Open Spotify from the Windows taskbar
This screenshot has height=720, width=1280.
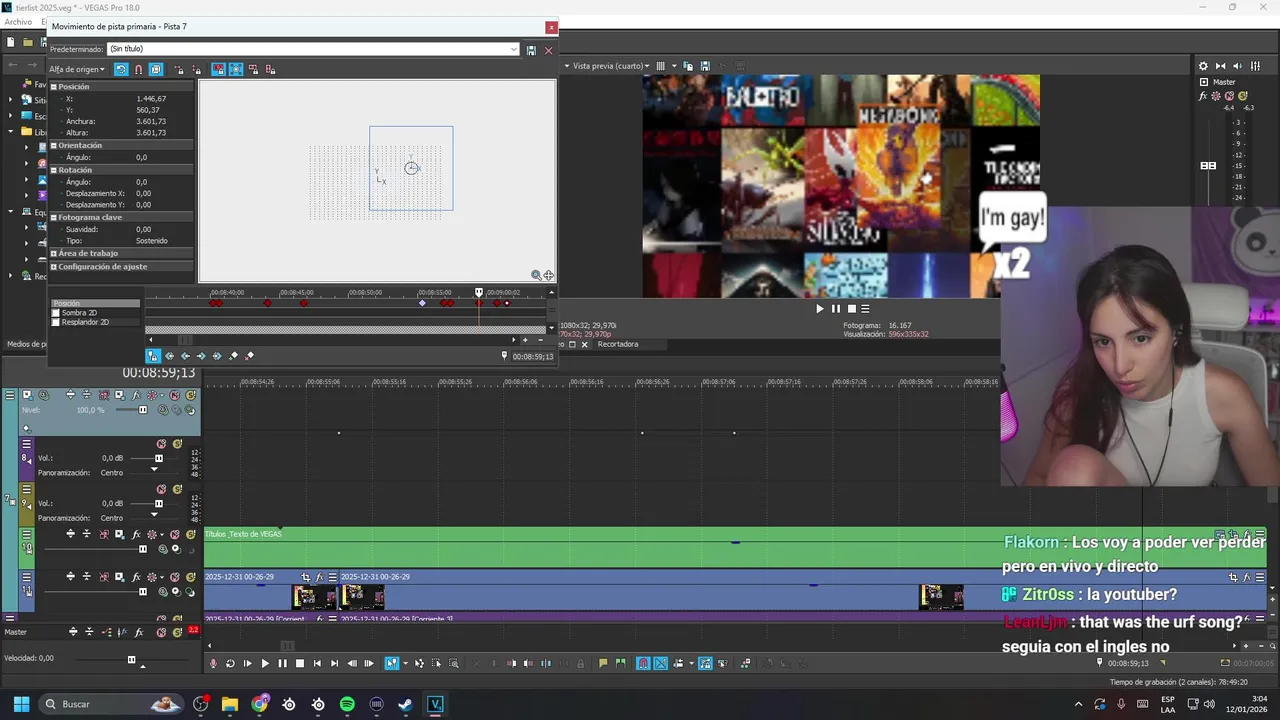[347, 704]
